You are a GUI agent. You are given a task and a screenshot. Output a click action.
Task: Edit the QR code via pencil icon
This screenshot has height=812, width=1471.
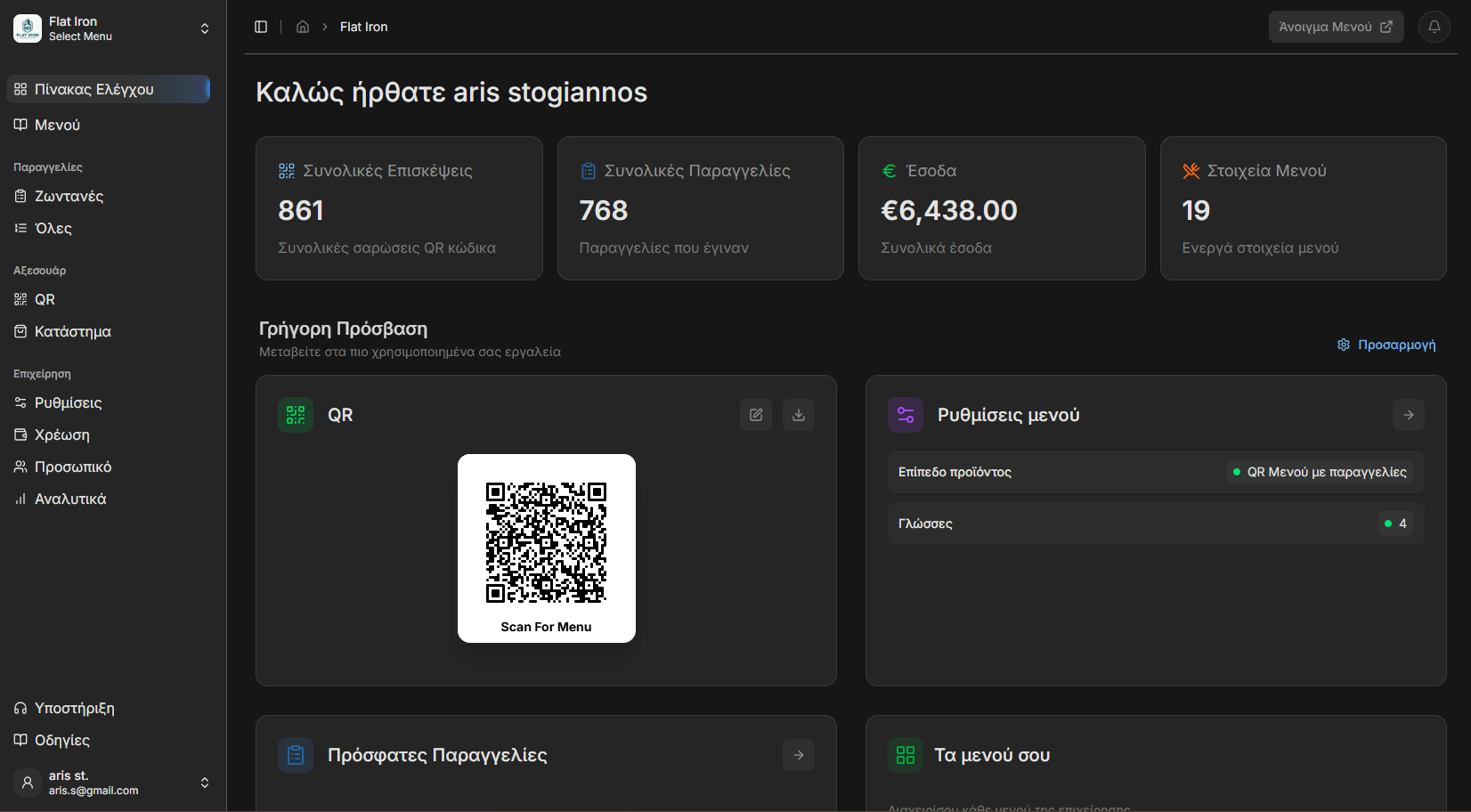point(756,415)
